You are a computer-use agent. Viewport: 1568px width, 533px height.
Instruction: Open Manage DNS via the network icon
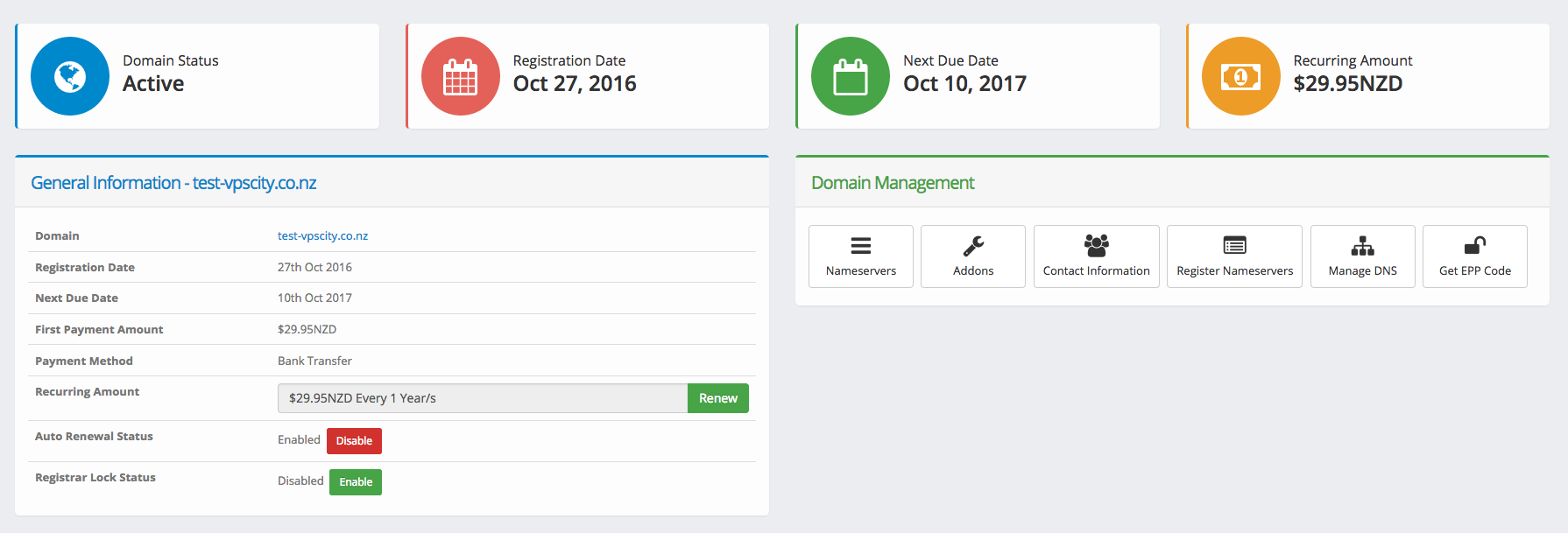click(x=1362, y=246)
